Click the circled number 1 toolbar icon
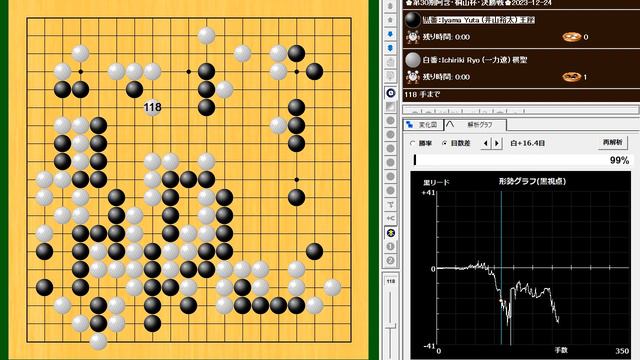Viewport: 640px width, 360px height. tap(391, 247)
